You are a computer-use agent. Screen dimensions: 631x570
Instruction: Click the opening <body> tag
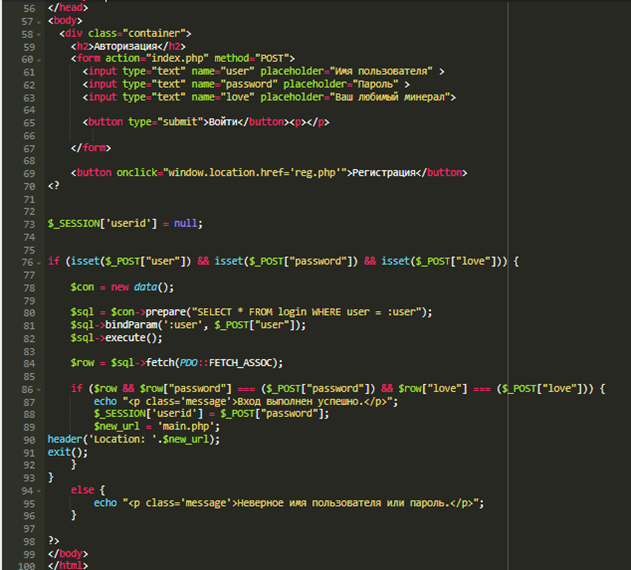click(65, 21)
